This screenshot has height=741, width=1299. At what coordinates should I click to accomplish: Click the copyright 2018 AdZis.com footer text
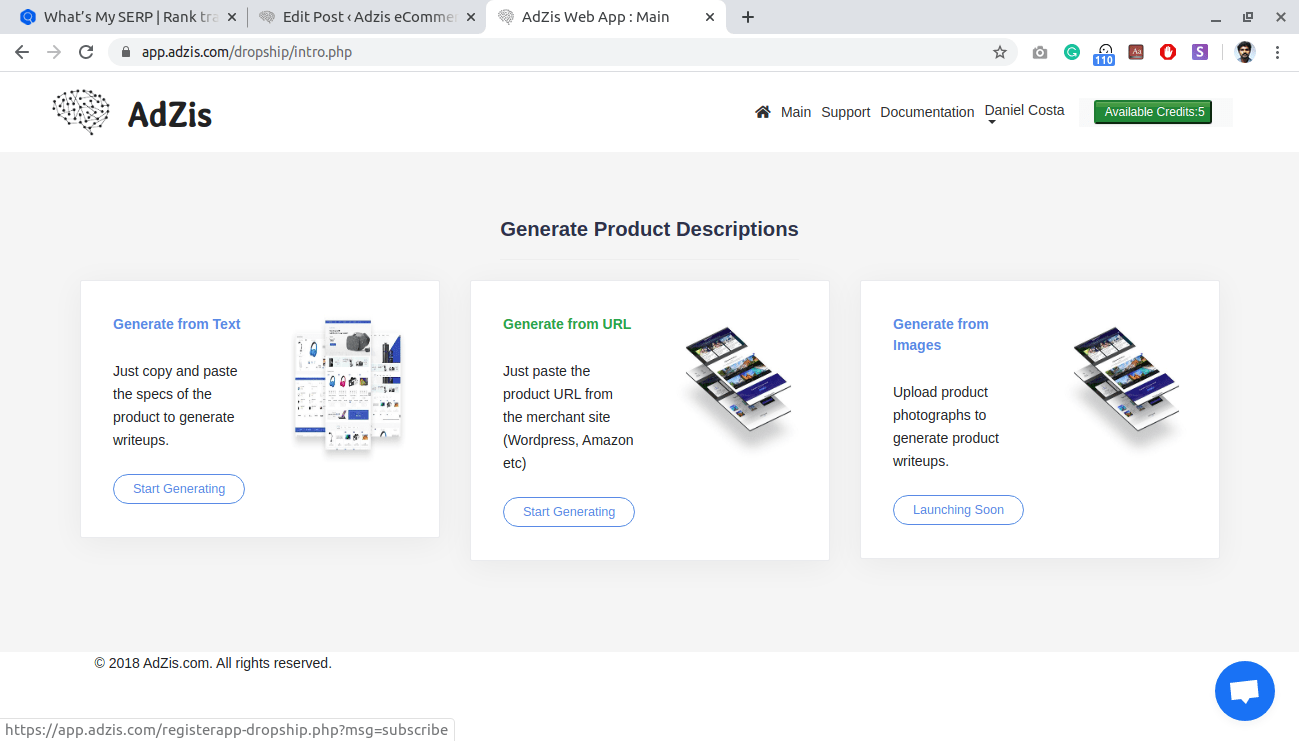pyautogui.click(x=213, y=663)
